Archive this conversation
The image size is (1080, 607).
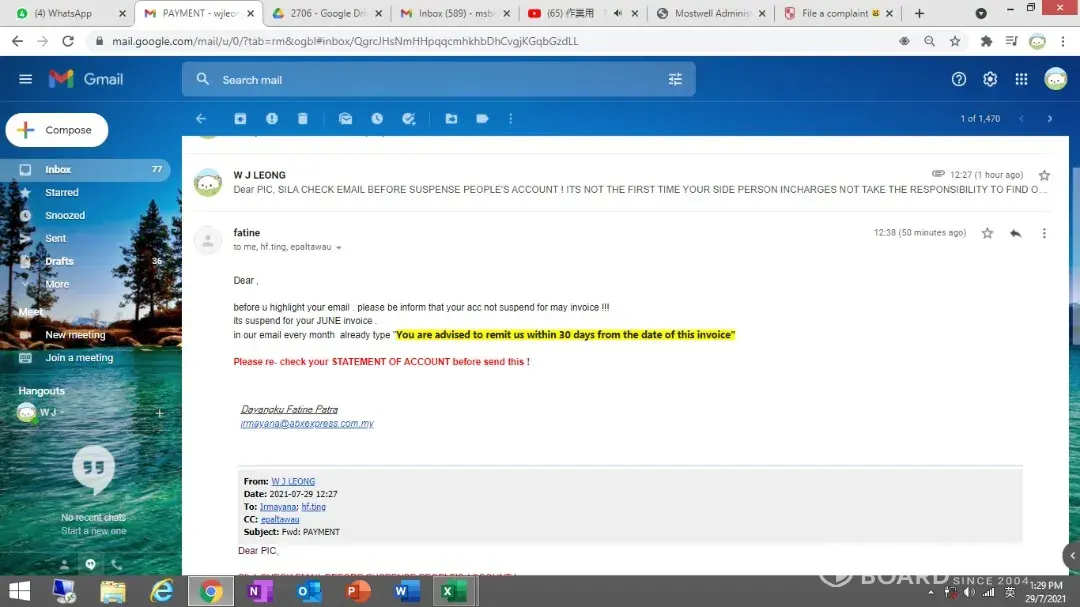pos(240,119)
